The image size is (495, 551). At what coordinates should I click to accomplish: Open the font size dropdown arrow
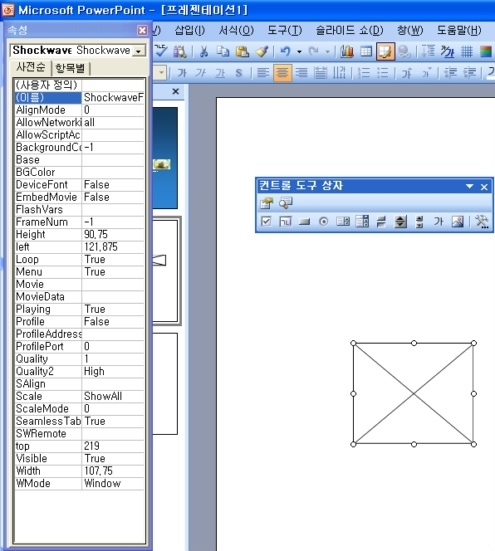(161, 73)
